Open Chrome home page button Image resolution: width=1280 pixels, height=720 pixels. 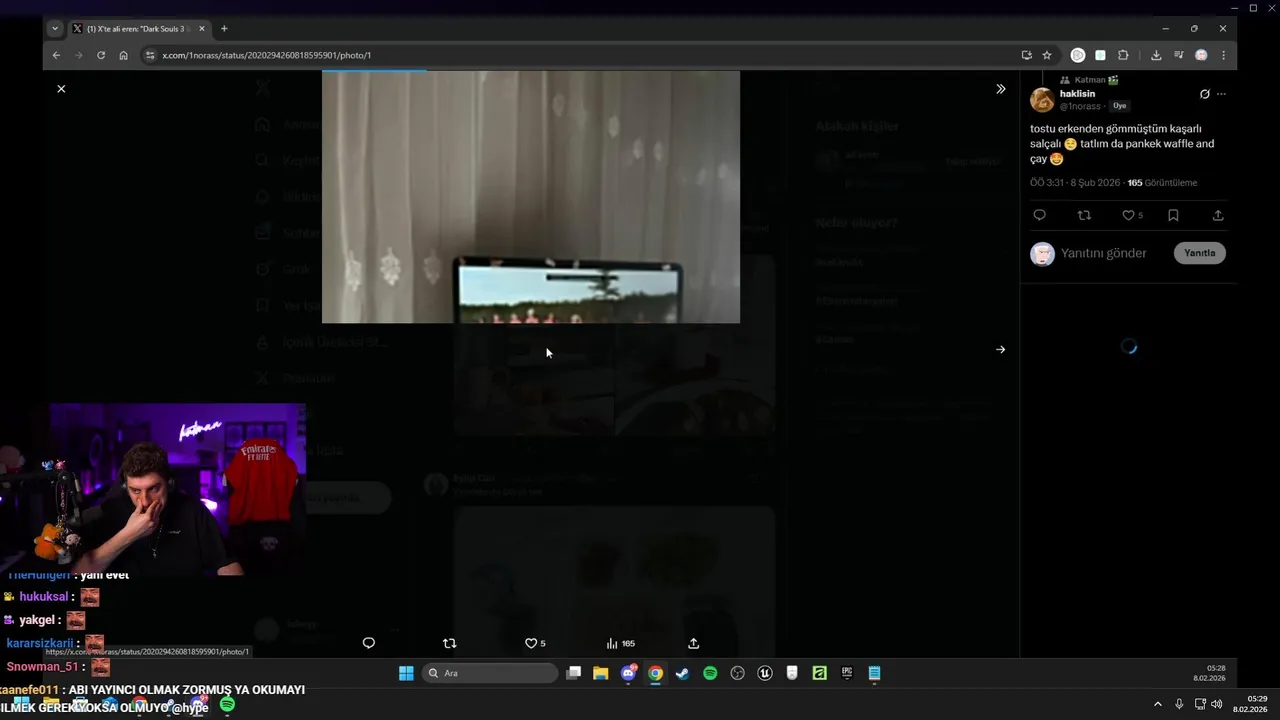point(123,55)
